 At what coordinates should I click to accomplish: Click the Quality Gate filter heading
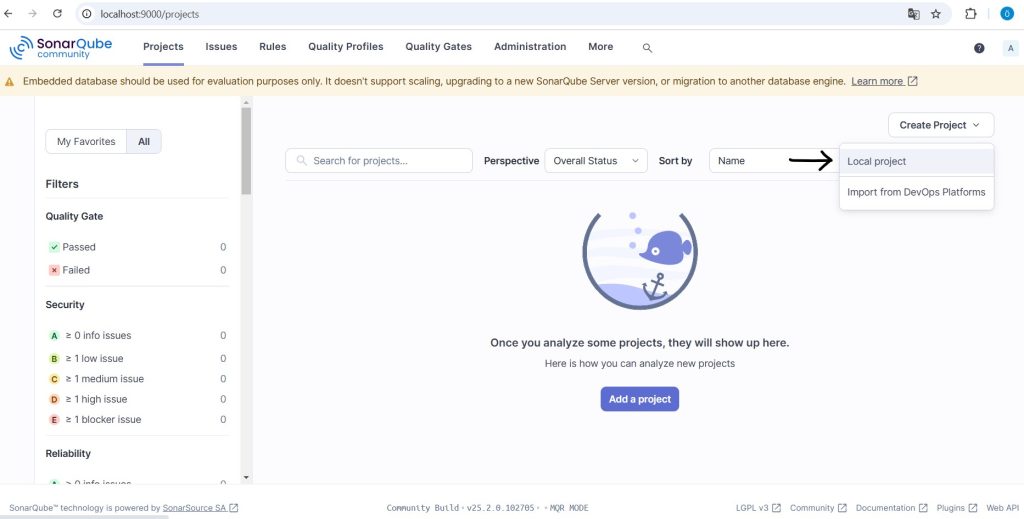point(74,216)
